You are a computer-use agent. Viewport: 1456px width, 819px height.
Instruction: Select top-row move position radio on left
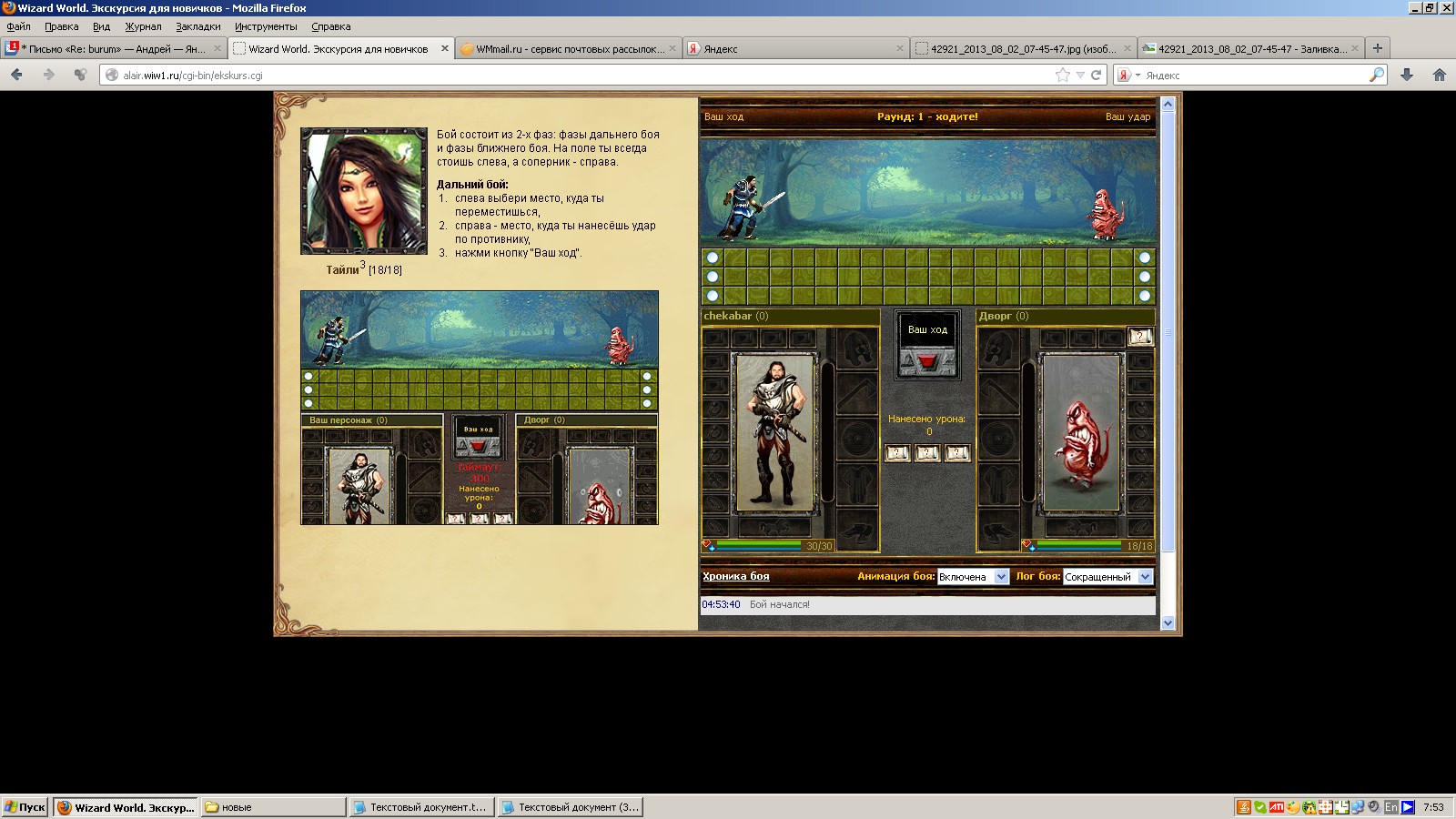point(713,258)
